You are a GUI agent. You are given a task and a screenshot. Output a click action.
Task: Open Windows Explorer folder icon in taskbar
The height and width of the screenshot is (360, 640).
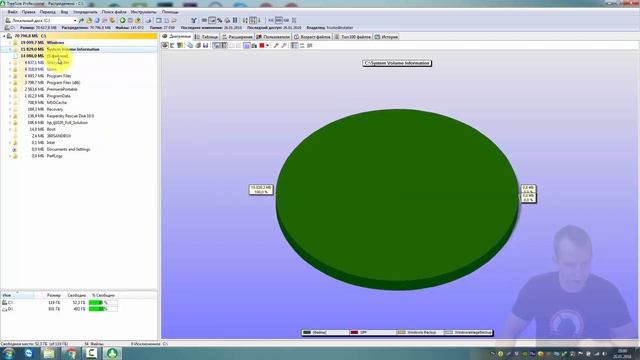49,353
